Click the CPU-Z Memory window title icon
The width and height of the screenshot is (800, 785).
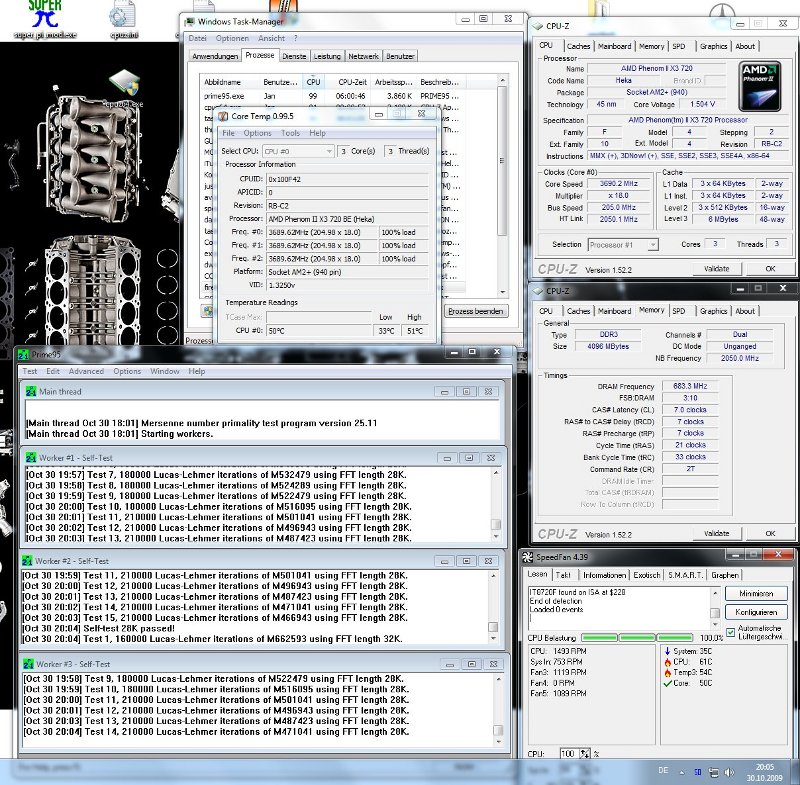coord(538,291)
